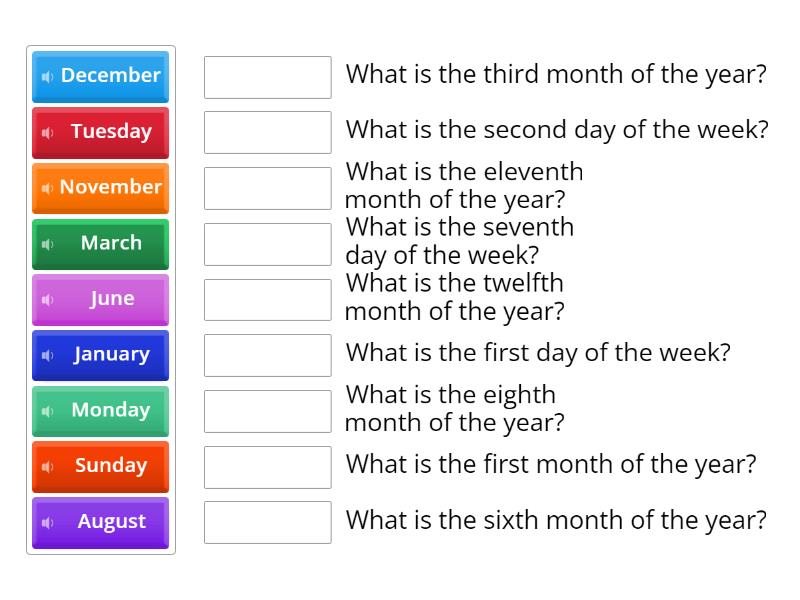800x600 pixels.
Task: Click the answer box for the sixth month question
Action: (266, 521)
